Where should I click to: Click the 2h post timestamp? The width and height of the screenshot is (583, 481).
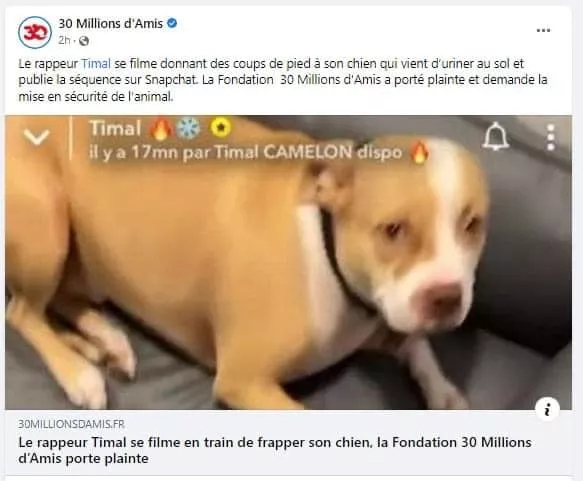(64, 40)
